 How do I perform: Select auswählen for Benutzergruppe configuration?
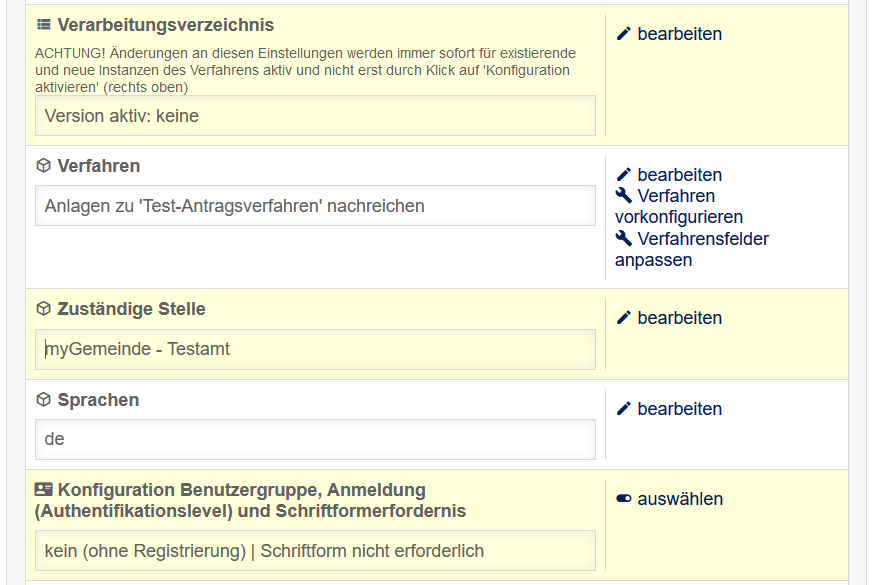tap(680, 499)
